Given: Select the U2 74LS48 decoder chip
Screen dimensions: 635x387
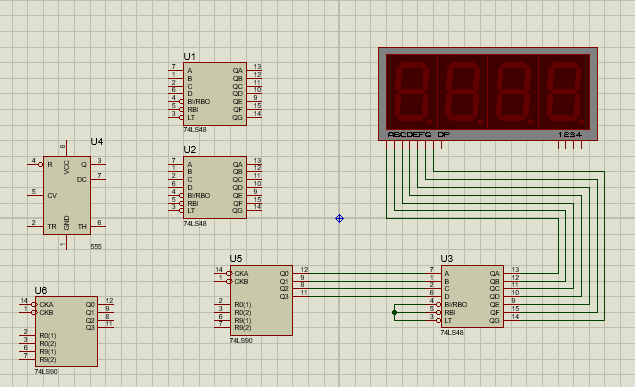Looking at the screenshot, I should 215,188.
